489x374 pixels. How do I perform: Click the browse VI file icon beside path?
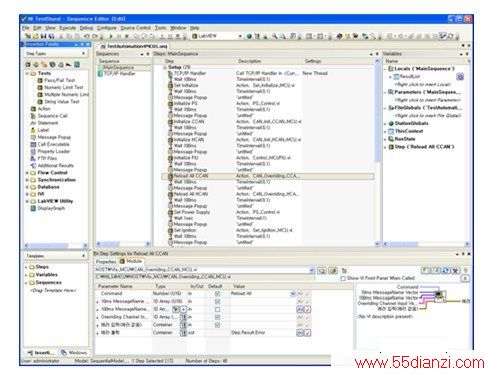coord(321,270)
